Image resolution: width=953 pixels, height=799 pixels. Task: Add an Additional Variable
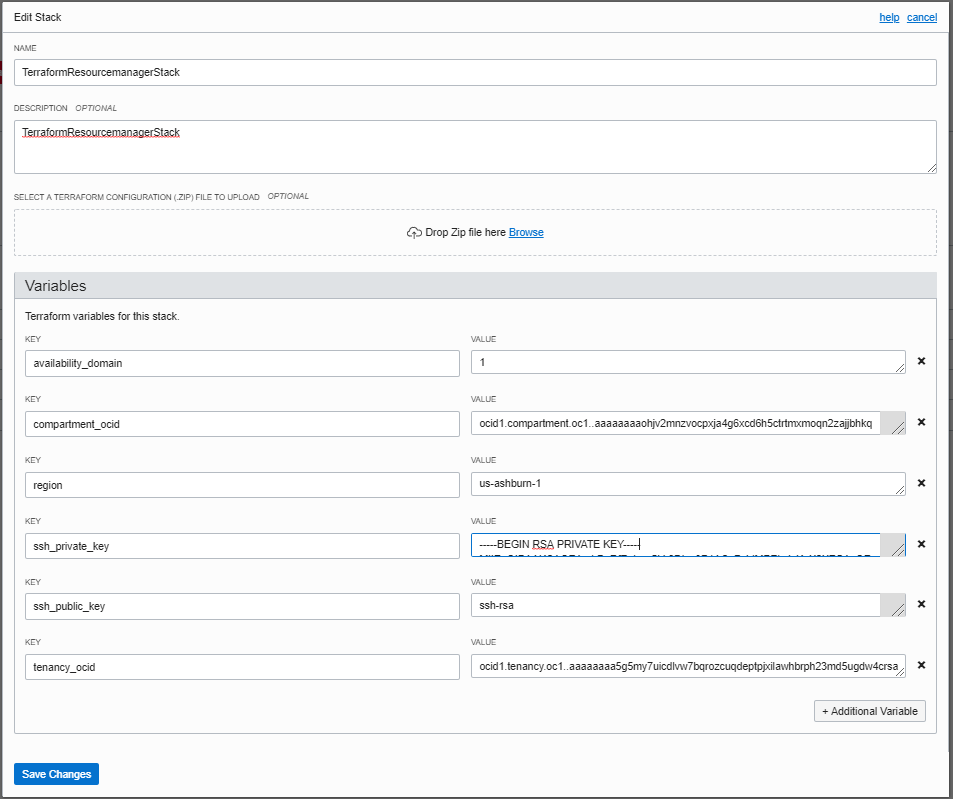869,711
